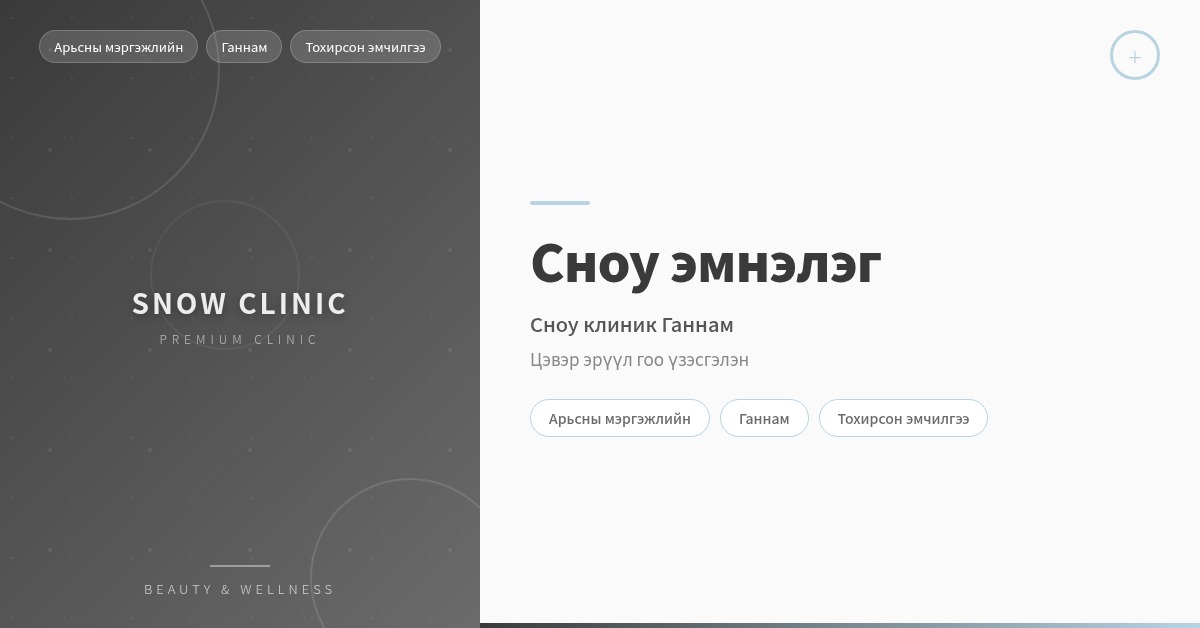Expand the white Тохирсон эмчилгээ pill
This screenshot has height=628, width=1200.
pyautogui.click(x=903, y=418)
